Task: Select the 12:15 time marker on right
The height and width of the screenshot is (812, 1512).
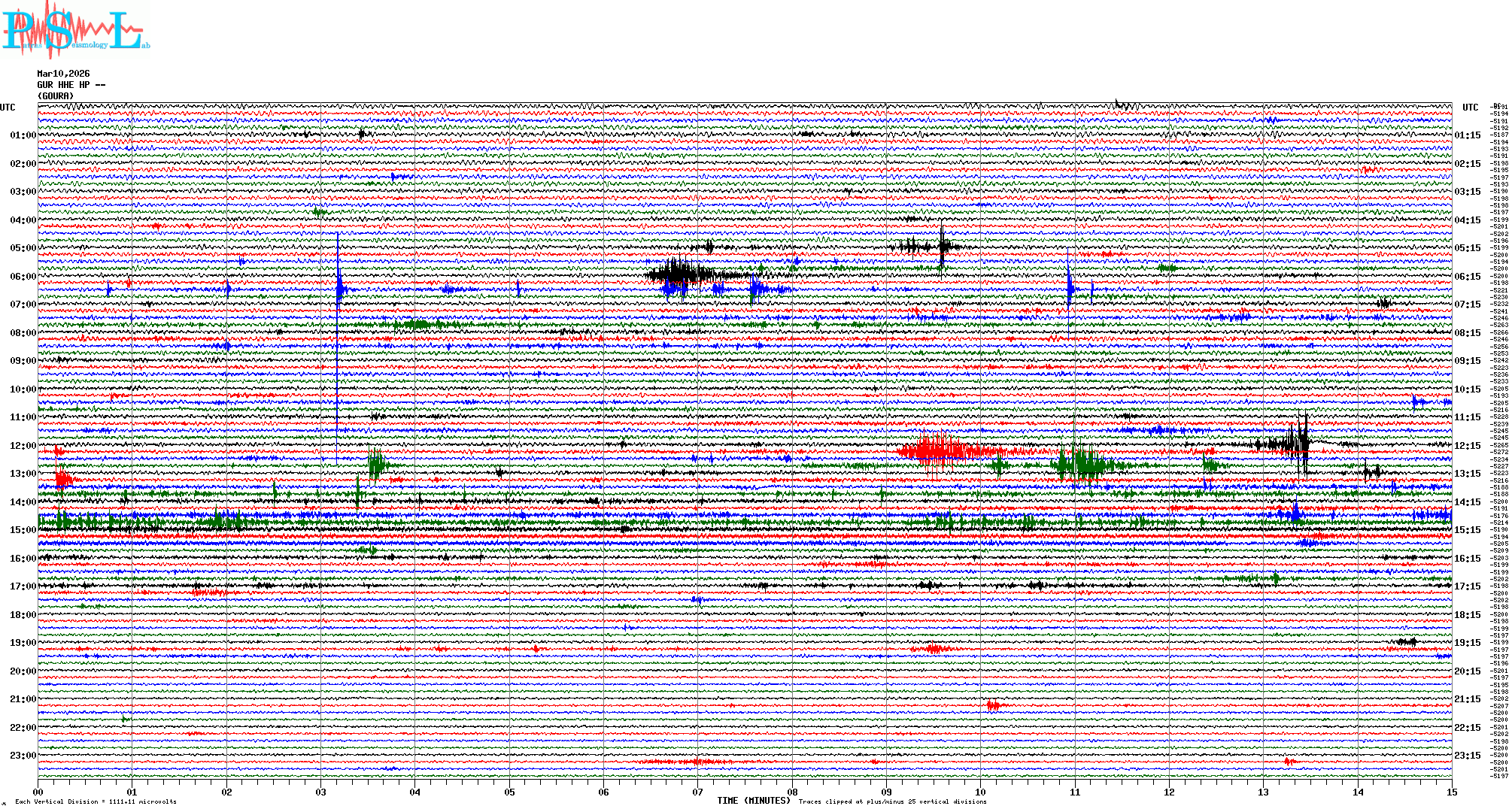Action: 1467,446
